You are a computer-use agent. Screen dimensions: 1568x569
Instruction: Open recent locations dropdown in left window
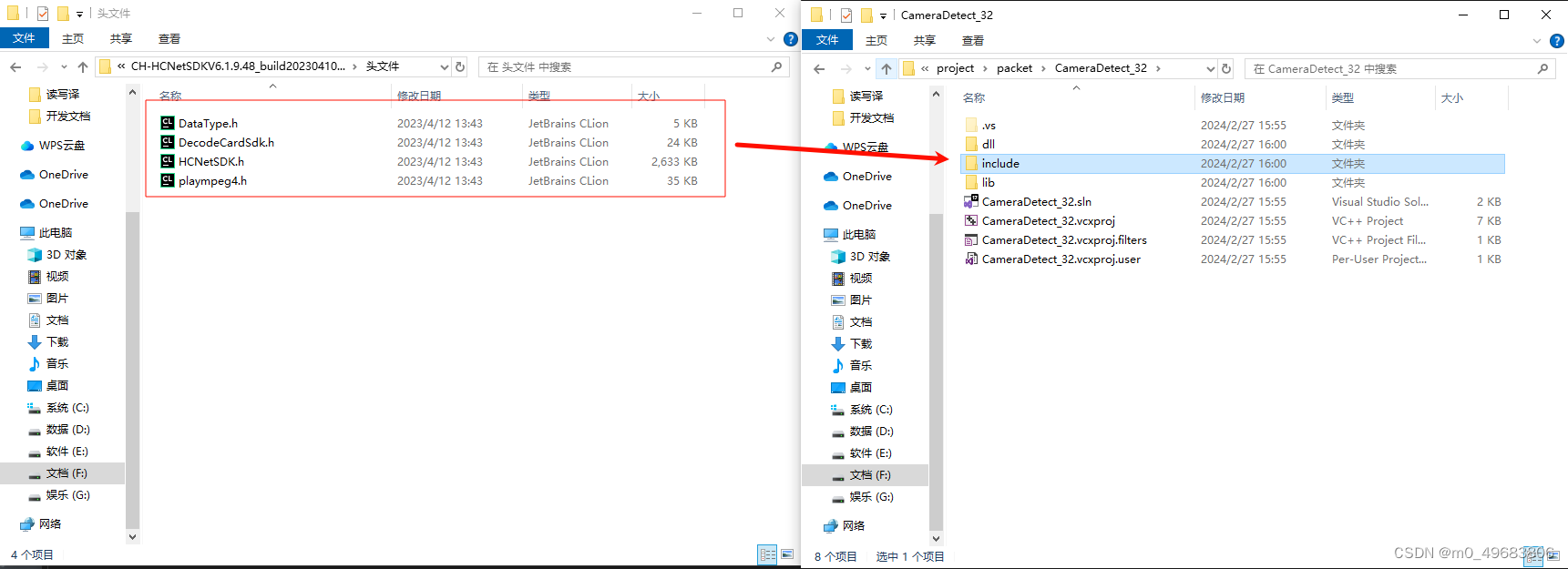click(x=64, y=66)
